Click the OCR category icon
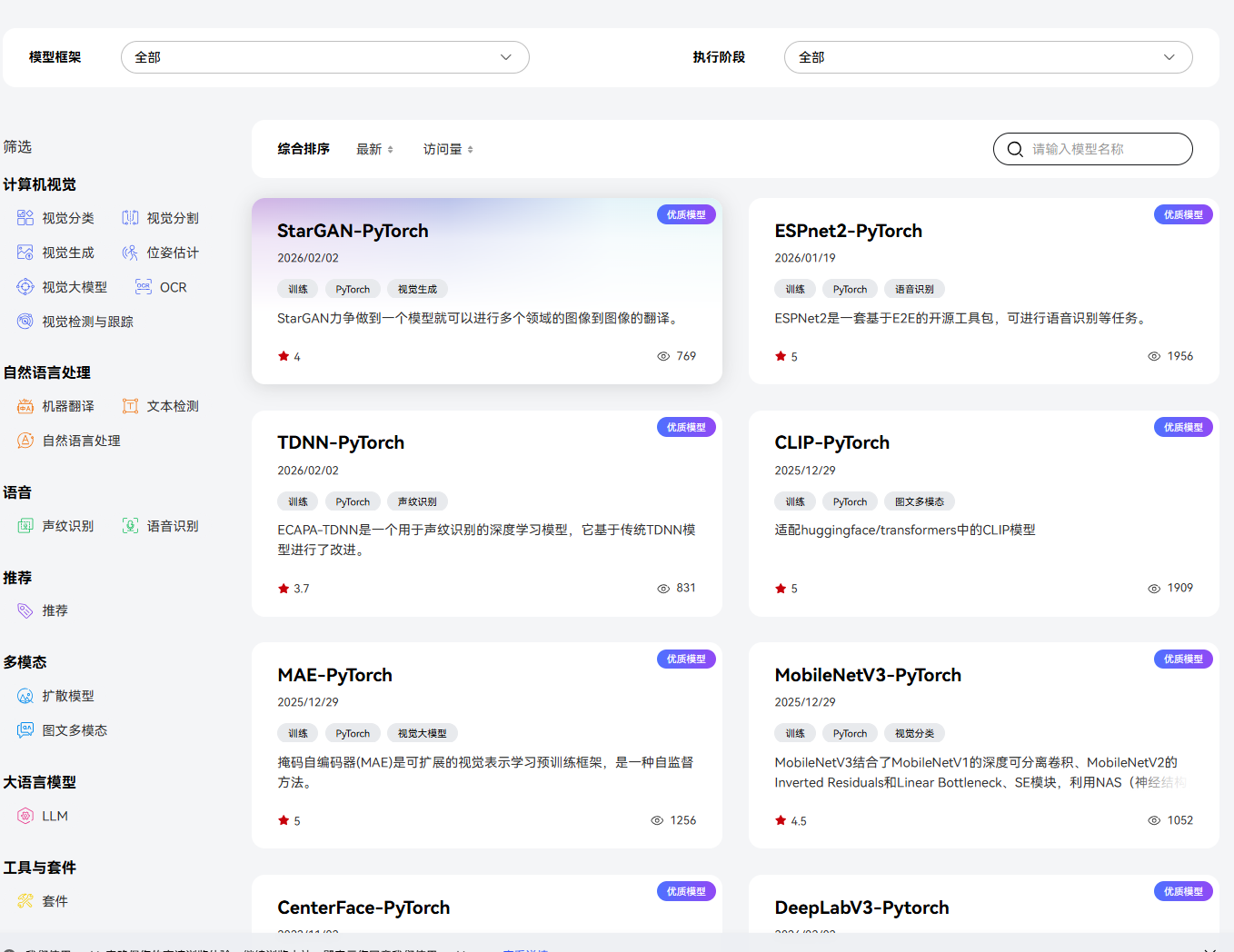This screenshot has width=1234, height=952. click(x=144, y=287)
